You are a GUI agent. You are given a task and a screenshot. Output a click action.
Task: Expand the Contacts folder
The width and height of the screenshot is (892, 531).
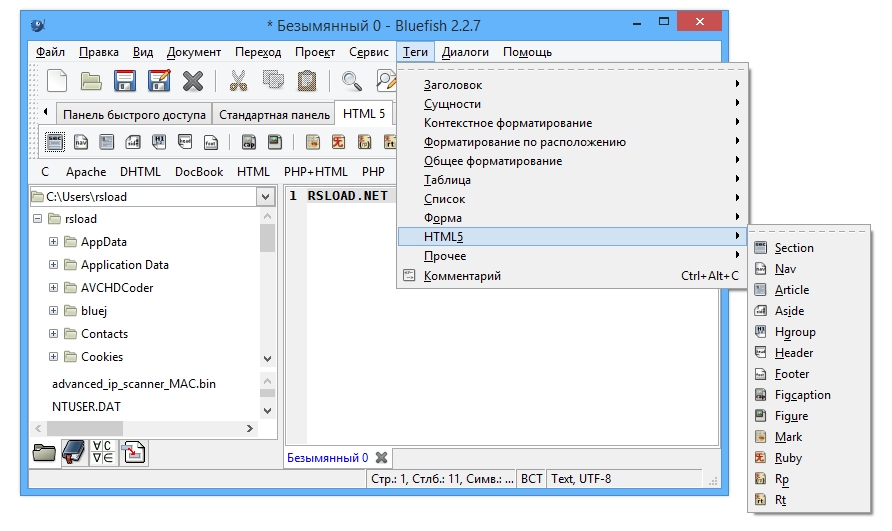(x=53, y=334)
